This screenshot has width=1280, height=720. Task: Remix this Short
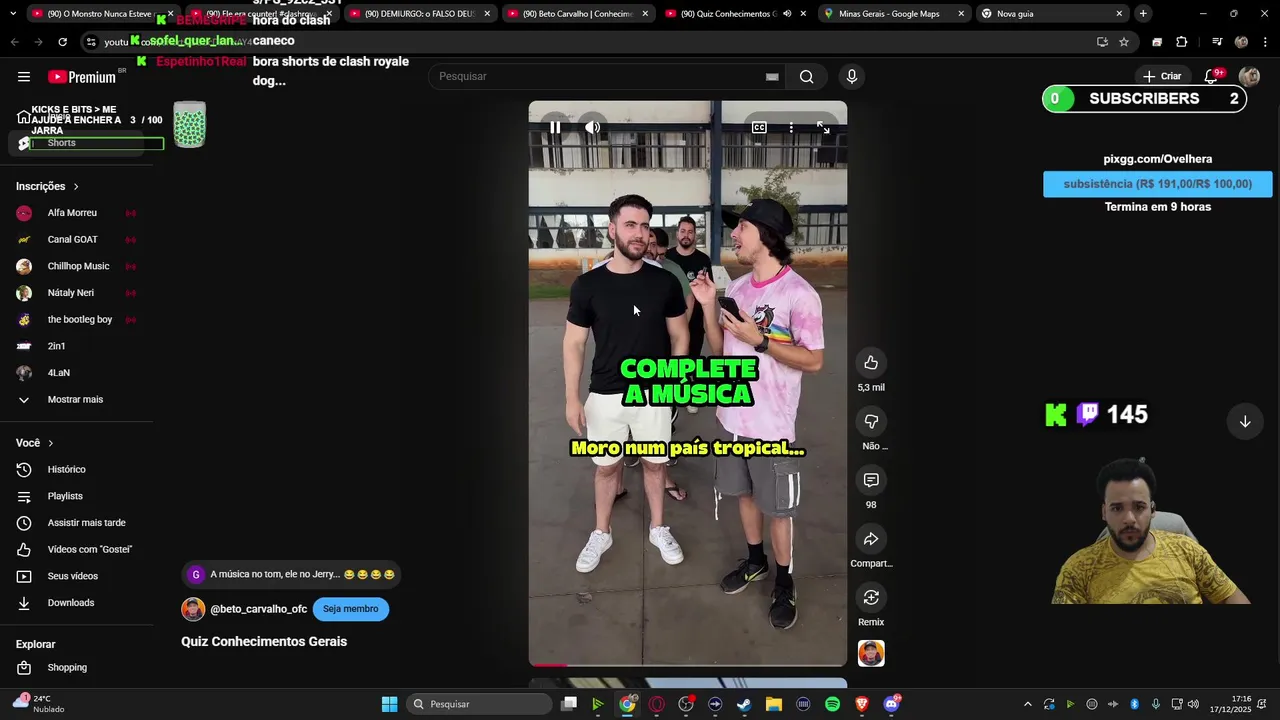[871, 597]
